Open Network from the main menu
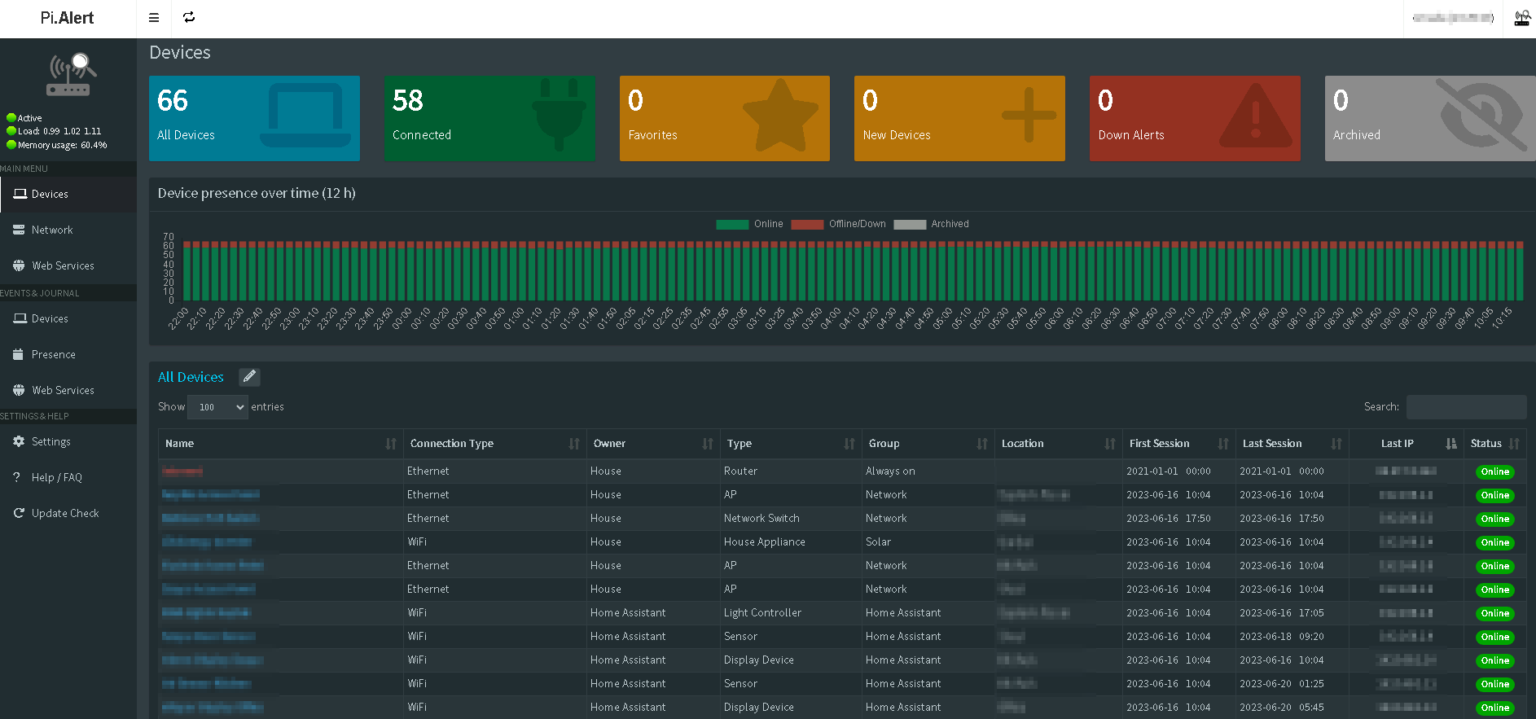 point(53,229)
